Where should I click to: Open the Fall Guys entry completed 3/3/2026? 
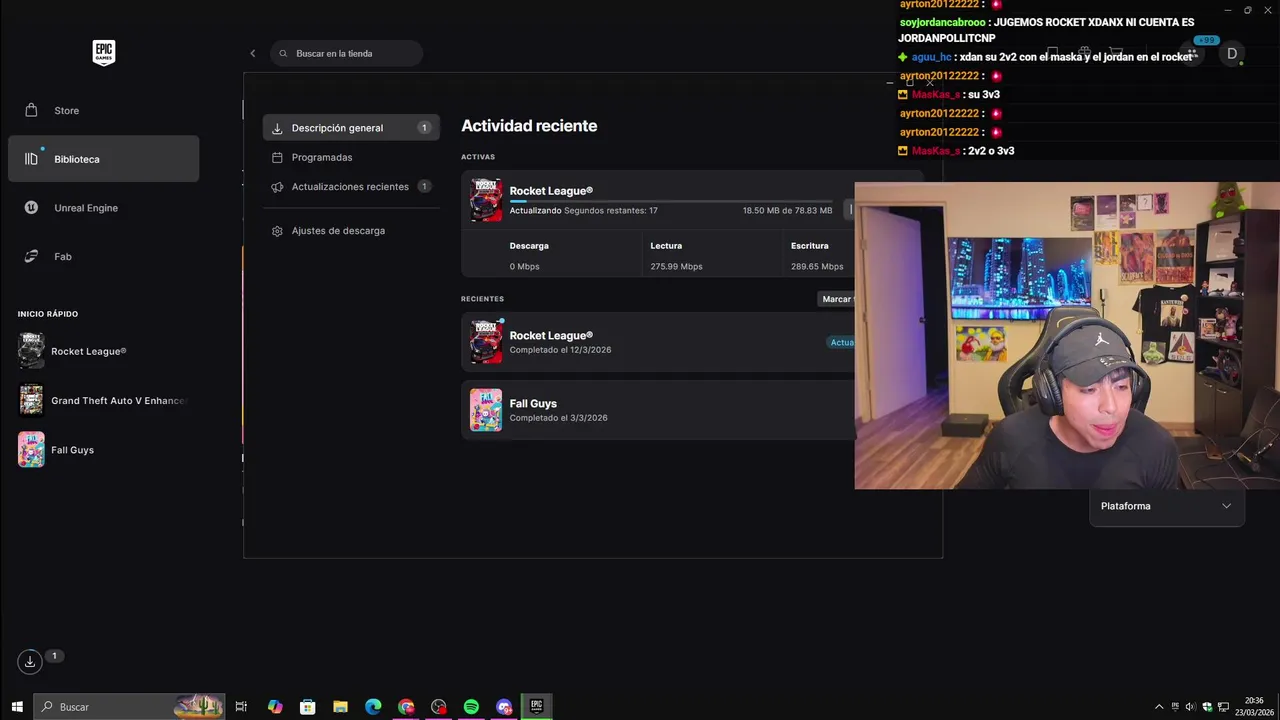tap(658, 410)
